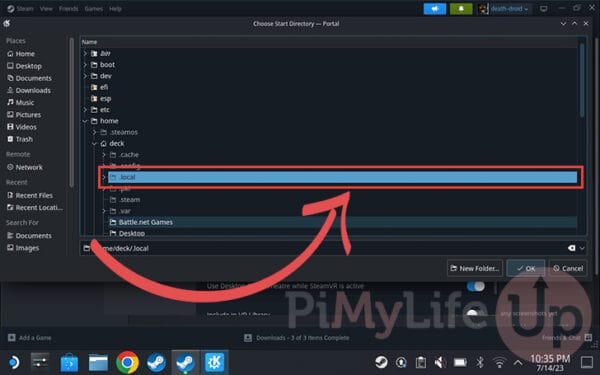Image resolution: width=600 pixels, height=375 pixels.
Task: Open the death-droid account dropdown
Action: 504,9
